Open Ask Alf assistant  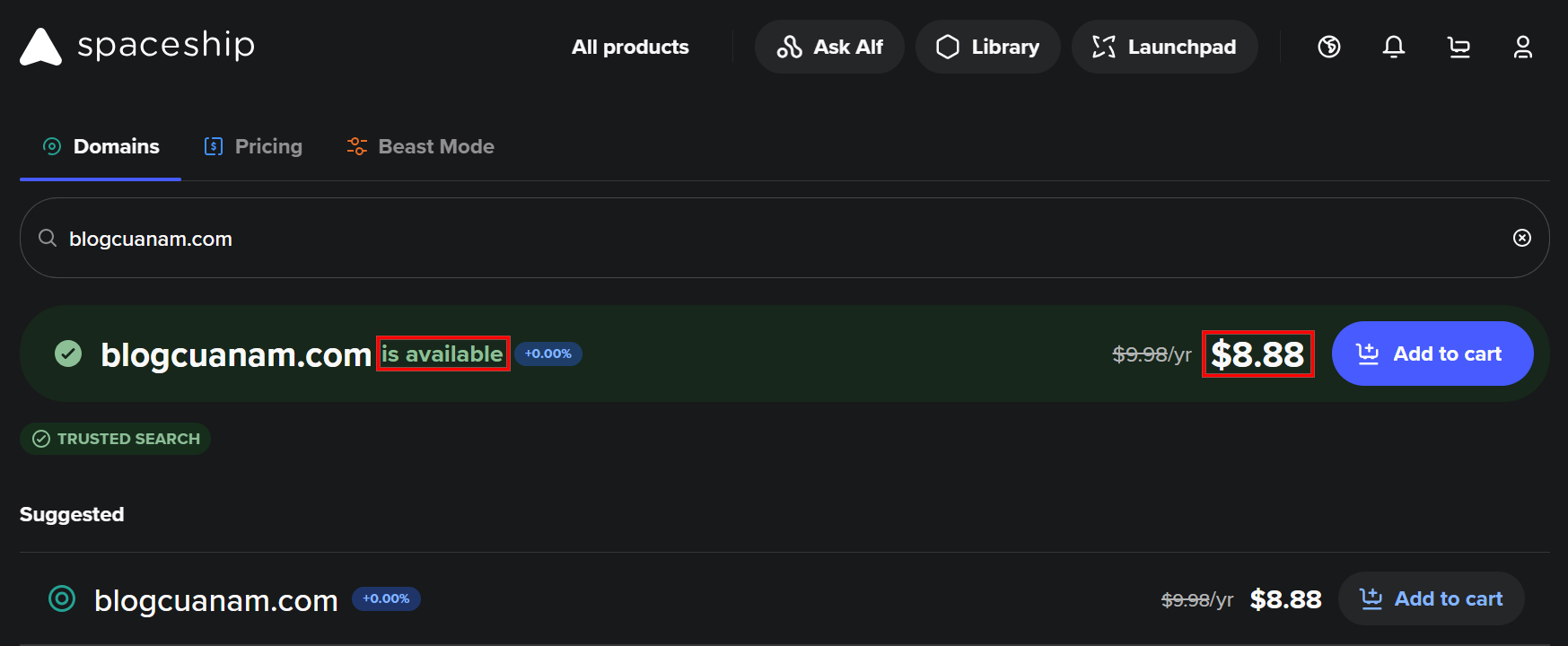tap(829, 47)
